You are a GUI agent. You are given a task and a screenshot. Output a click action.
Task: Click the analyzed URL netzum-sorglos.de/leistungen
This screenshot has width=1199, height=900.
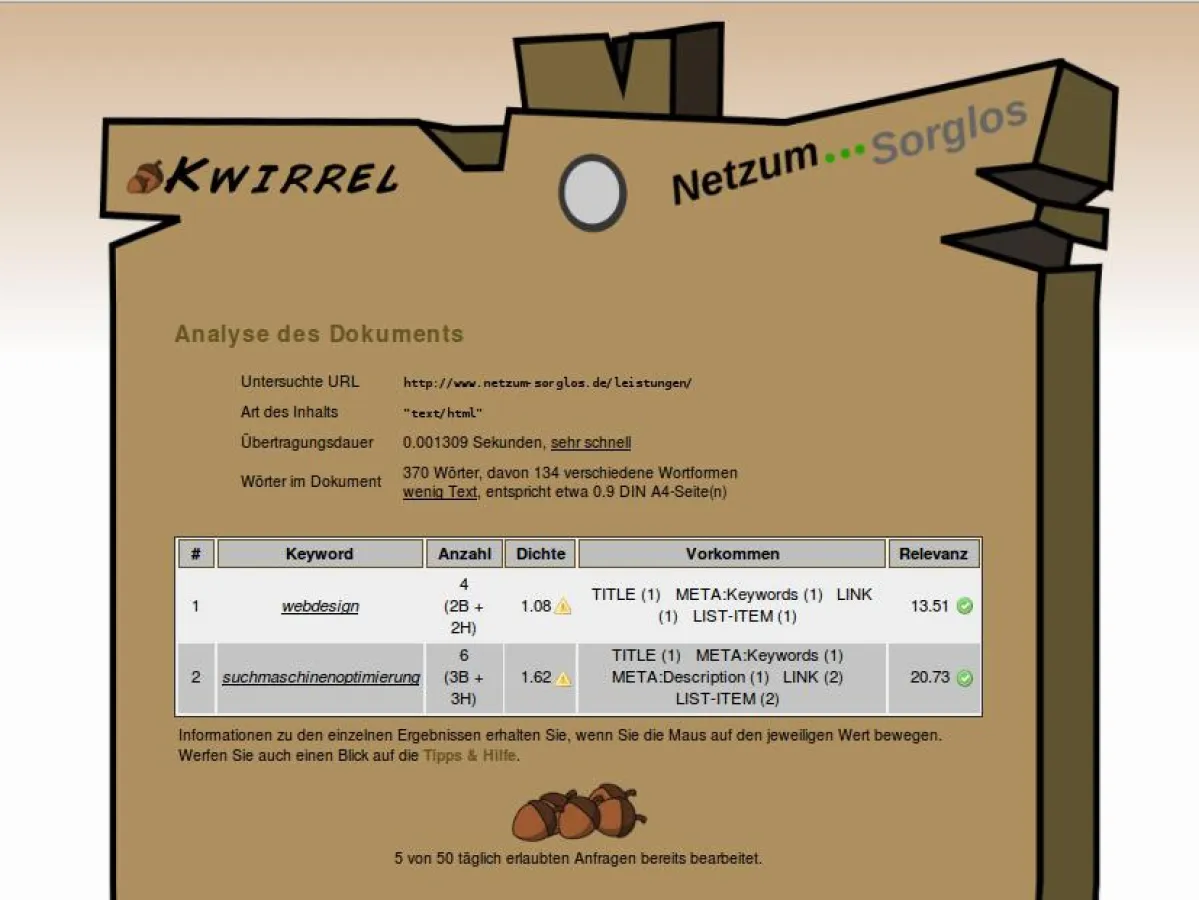point(548,382)
